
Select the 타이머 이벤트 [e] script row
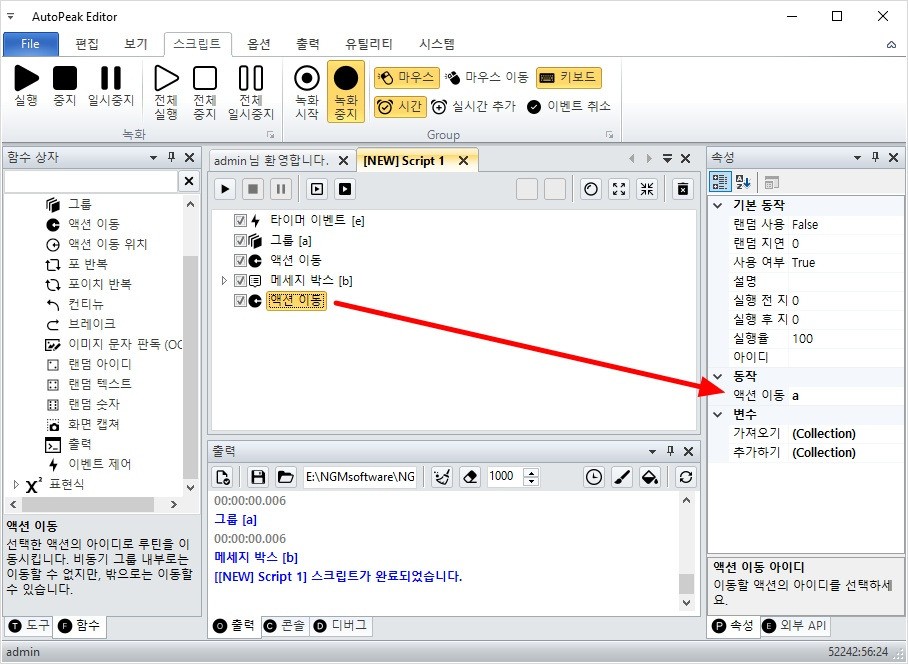pos(317,221)
